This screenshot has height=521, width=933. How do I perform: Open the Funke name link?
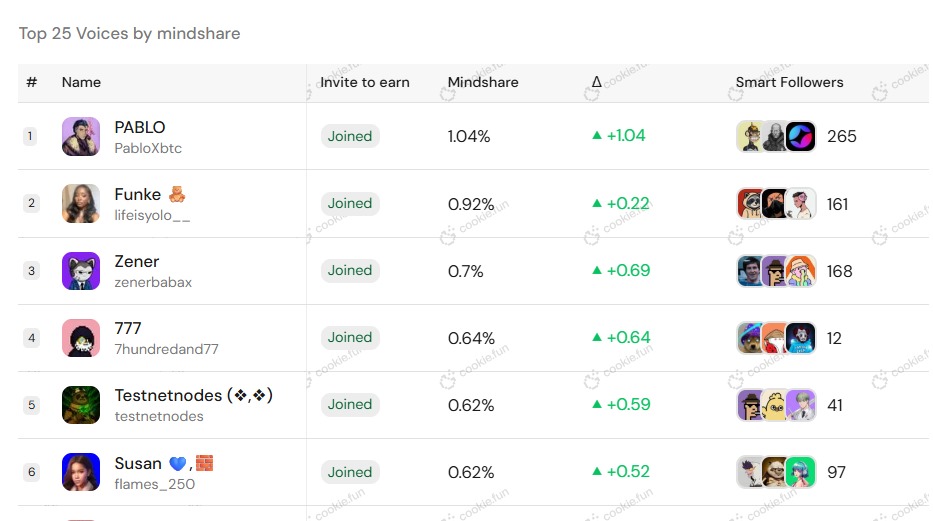pyautogui.click(x=137, y=194)
